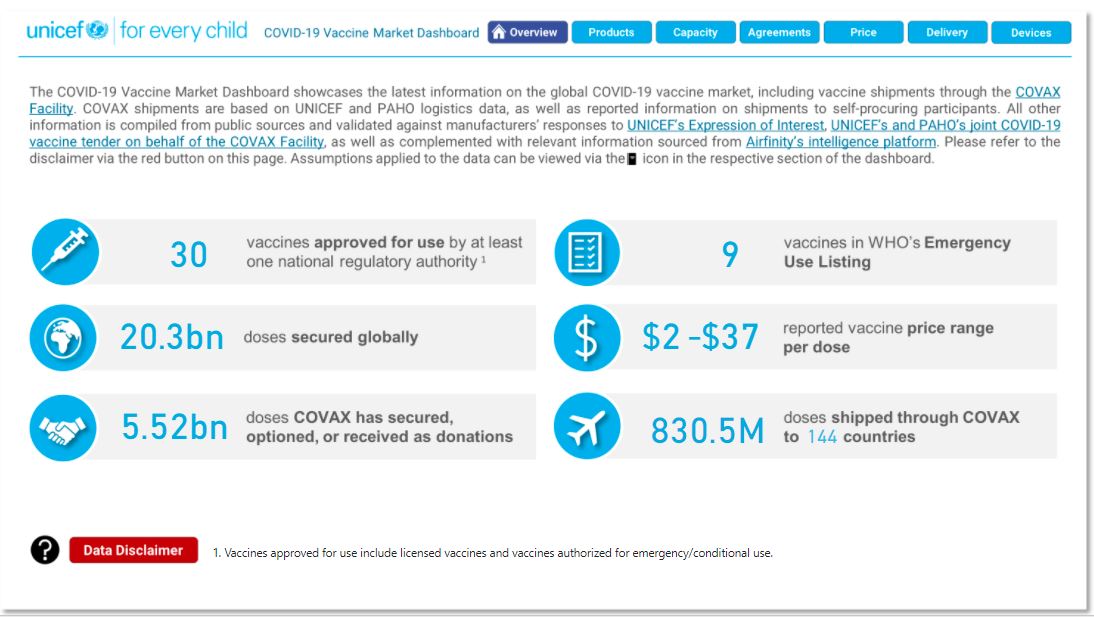Click the UNICEF logo

[66, 30]
